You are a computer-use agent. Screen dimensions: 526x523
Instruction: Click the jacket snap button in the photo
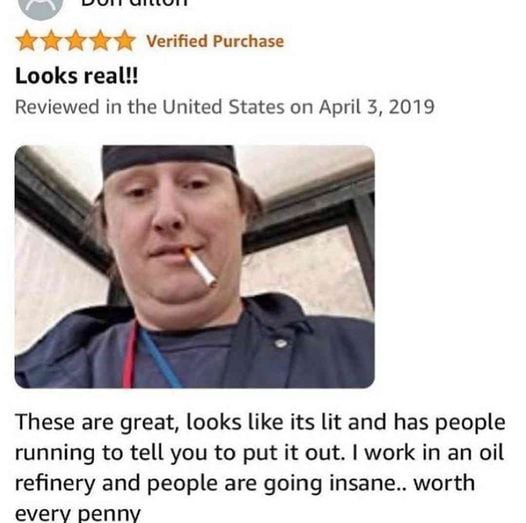(281, 343)
